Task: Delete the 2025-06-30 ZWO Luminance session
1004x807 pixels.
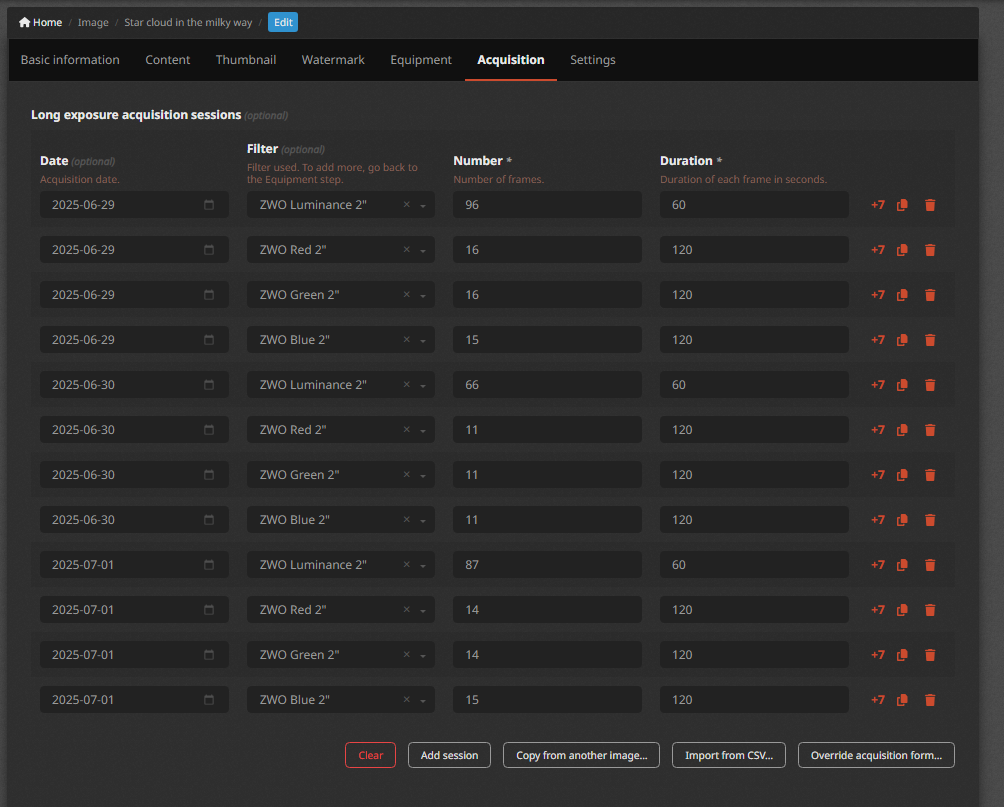Action: [930, 385]
